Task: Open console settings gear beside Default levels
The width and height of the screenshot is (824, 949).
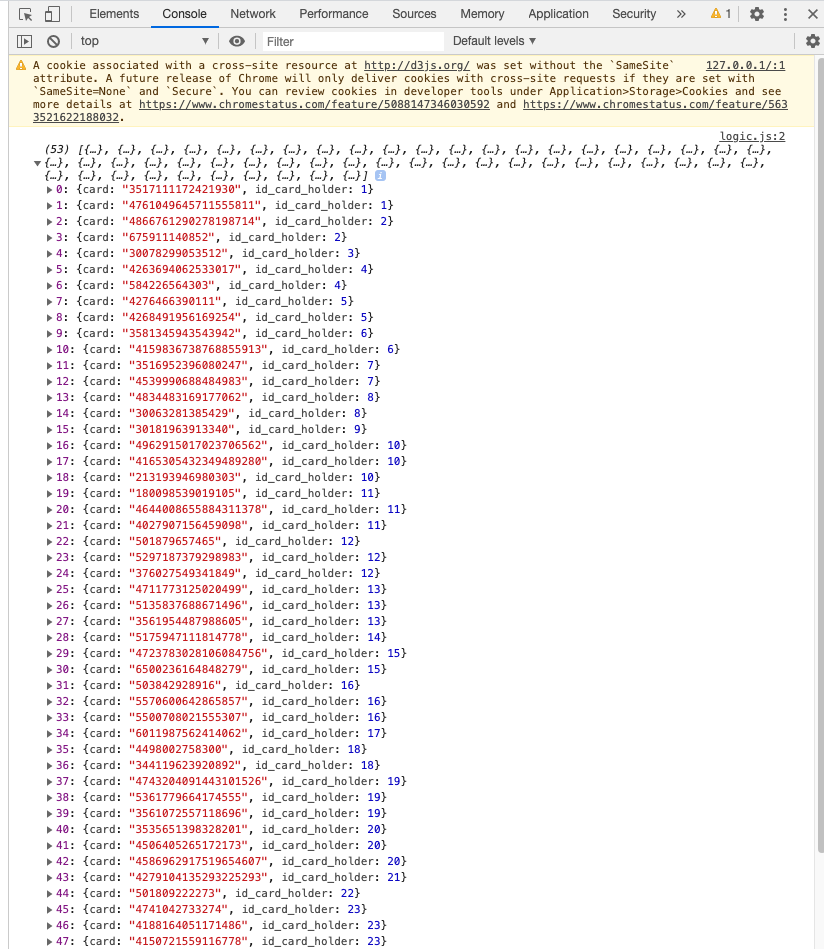Action: tap(812, 41)
